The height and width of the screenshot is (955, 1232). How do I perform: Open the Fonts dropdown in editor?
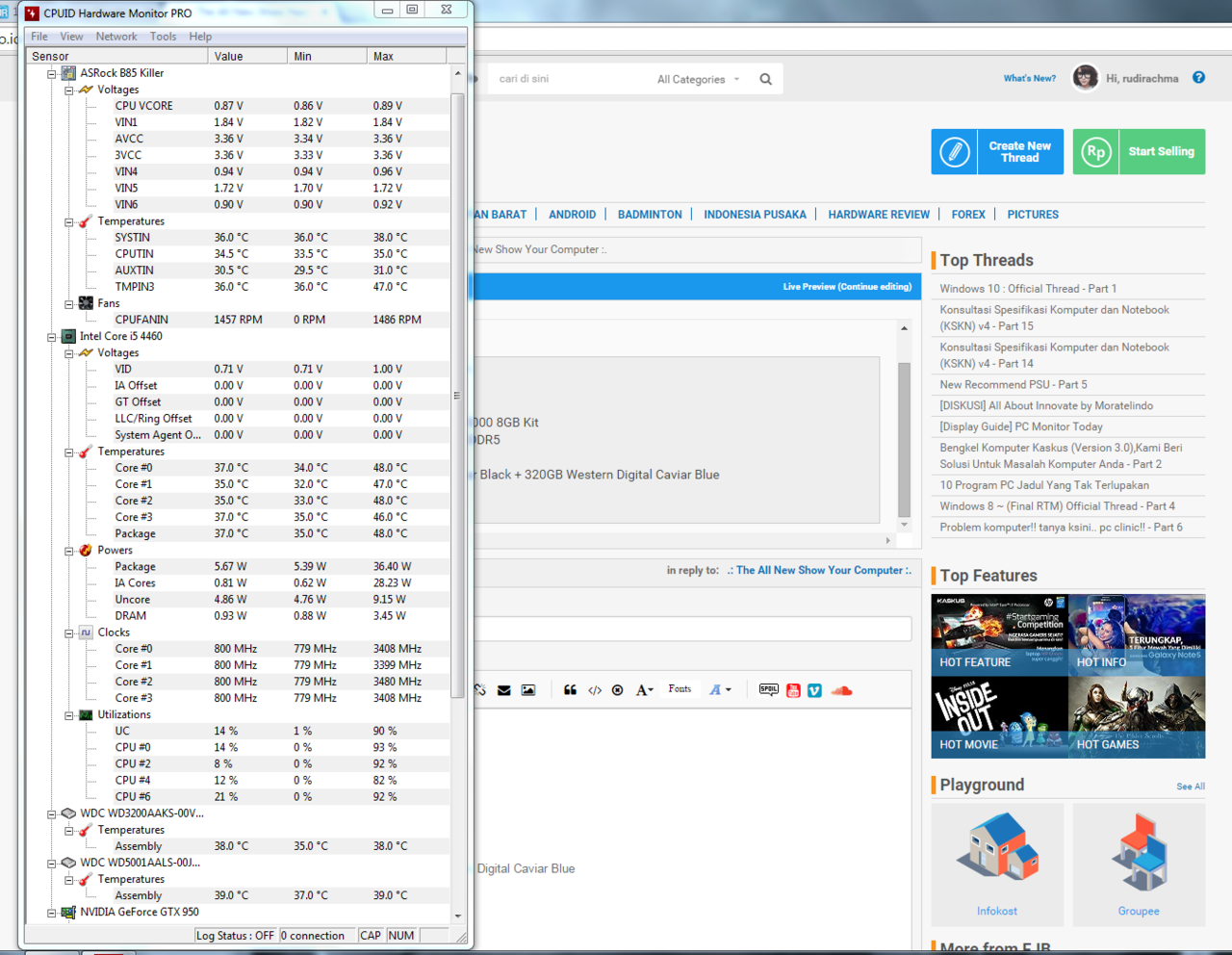click(680, 689)
